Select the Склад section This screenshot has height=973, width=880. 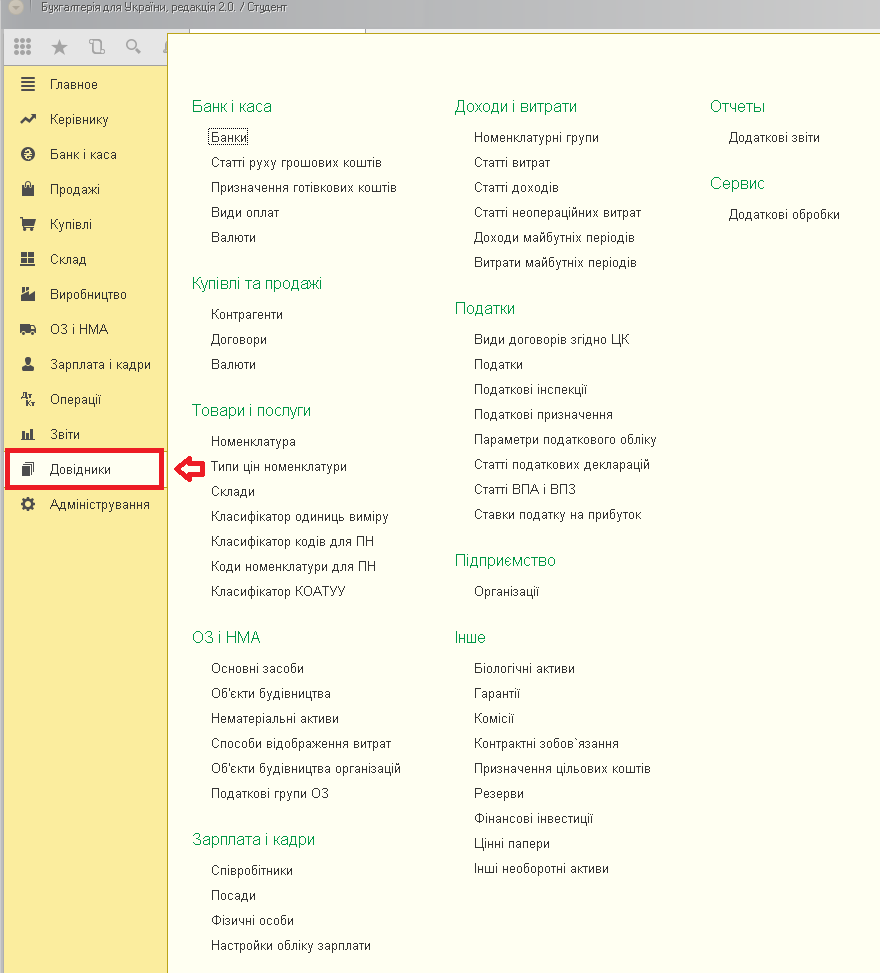68,259
